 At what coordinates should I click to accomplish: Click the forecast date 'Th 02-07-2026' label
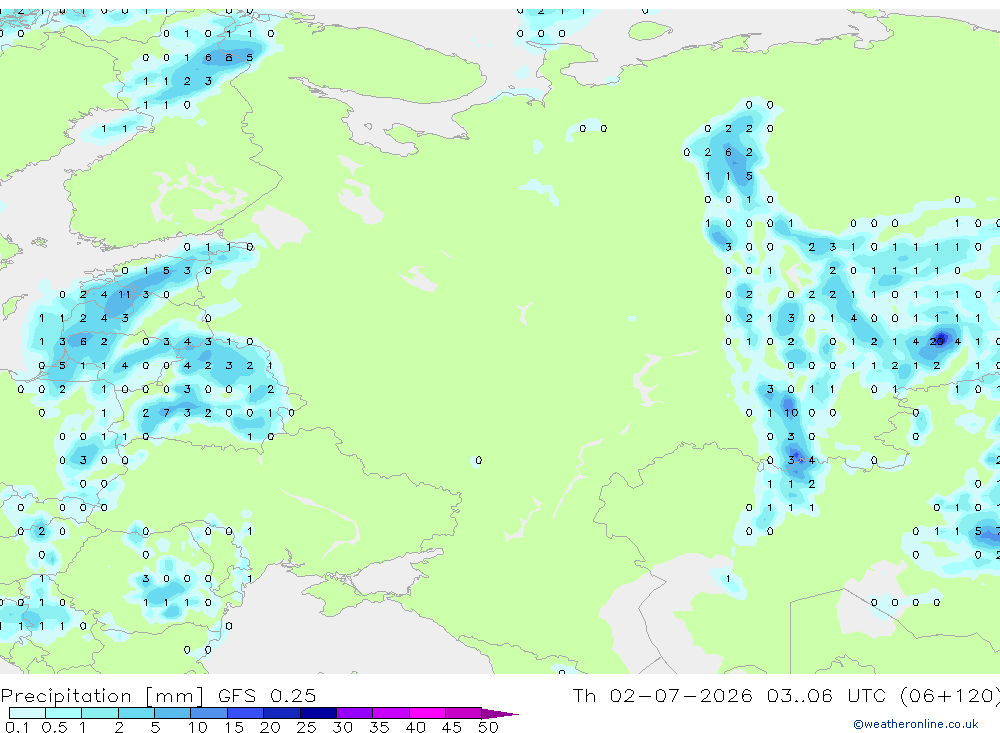pyautogui.click(x=662, y=695)
